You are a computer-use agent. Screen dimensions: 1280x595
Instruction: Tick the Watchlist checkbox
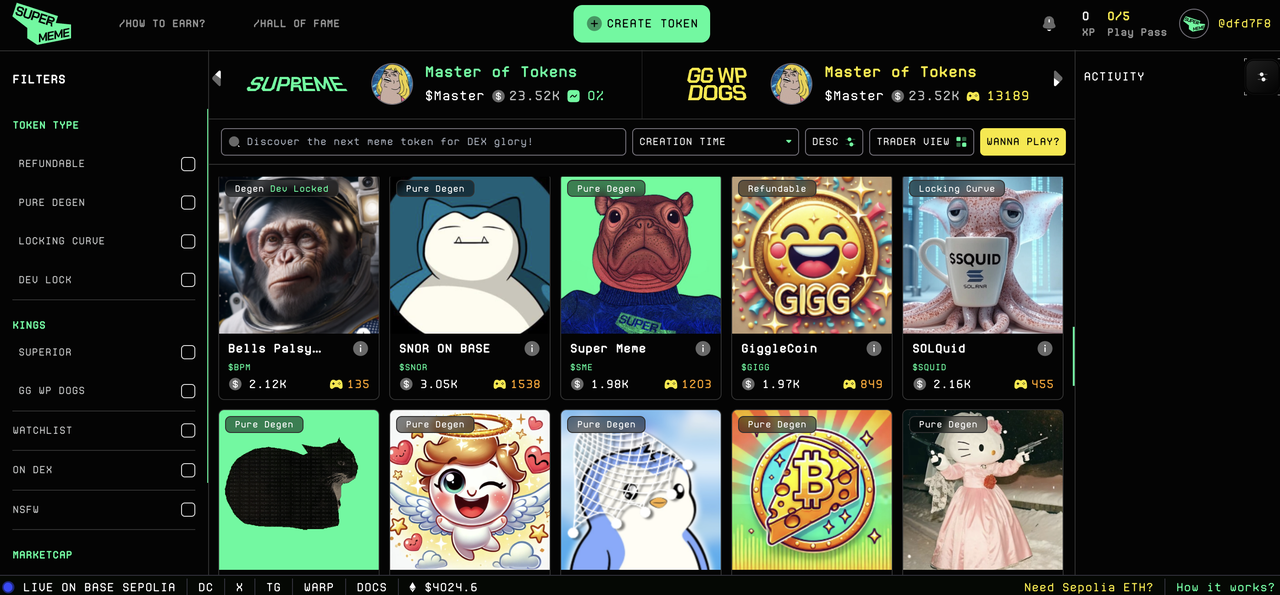[x=188, y=430]
